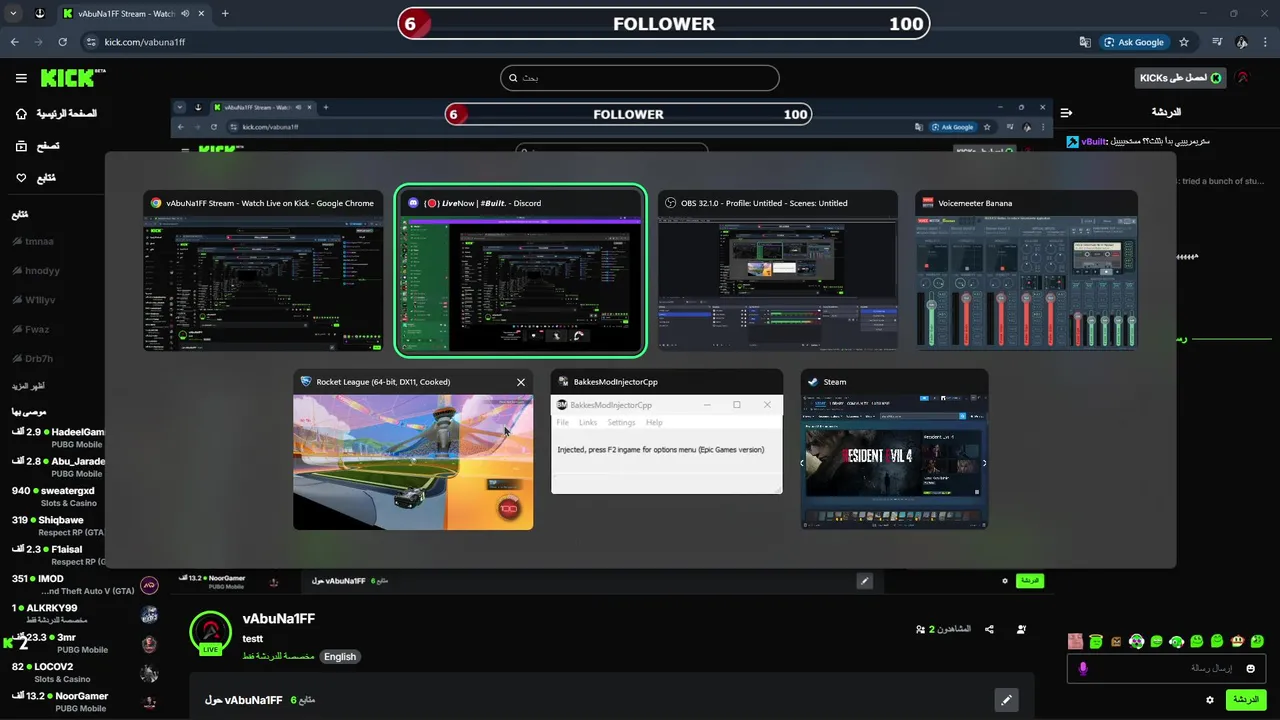Open recommended channel LOCOV2

coord(85,672)
